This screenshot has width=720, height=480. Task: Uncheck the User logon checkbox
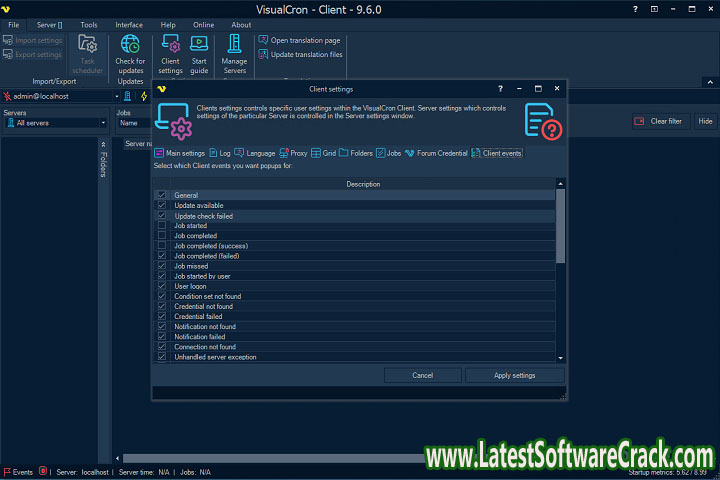[x=162, y=286]
